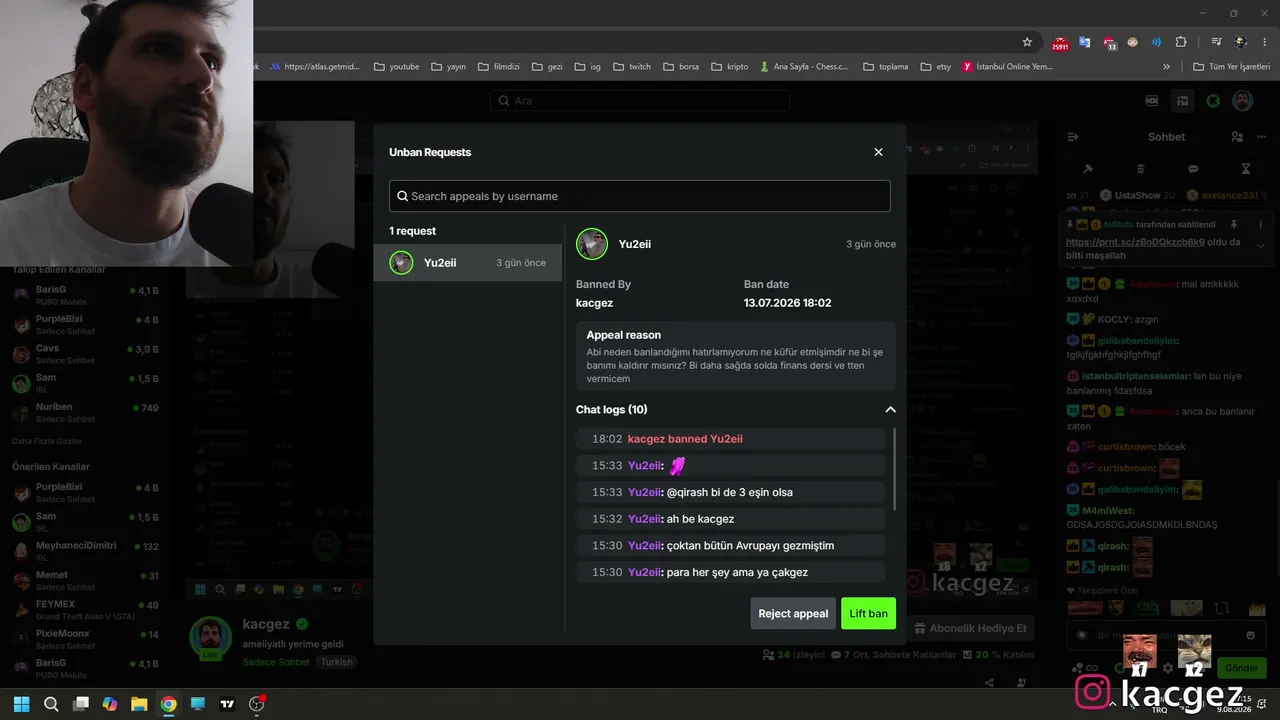Image resolution: width=1280 pixels, height=720 pixels.
Task: Lift the ban on Yu2eii
Action: click(x=868, y=614)
